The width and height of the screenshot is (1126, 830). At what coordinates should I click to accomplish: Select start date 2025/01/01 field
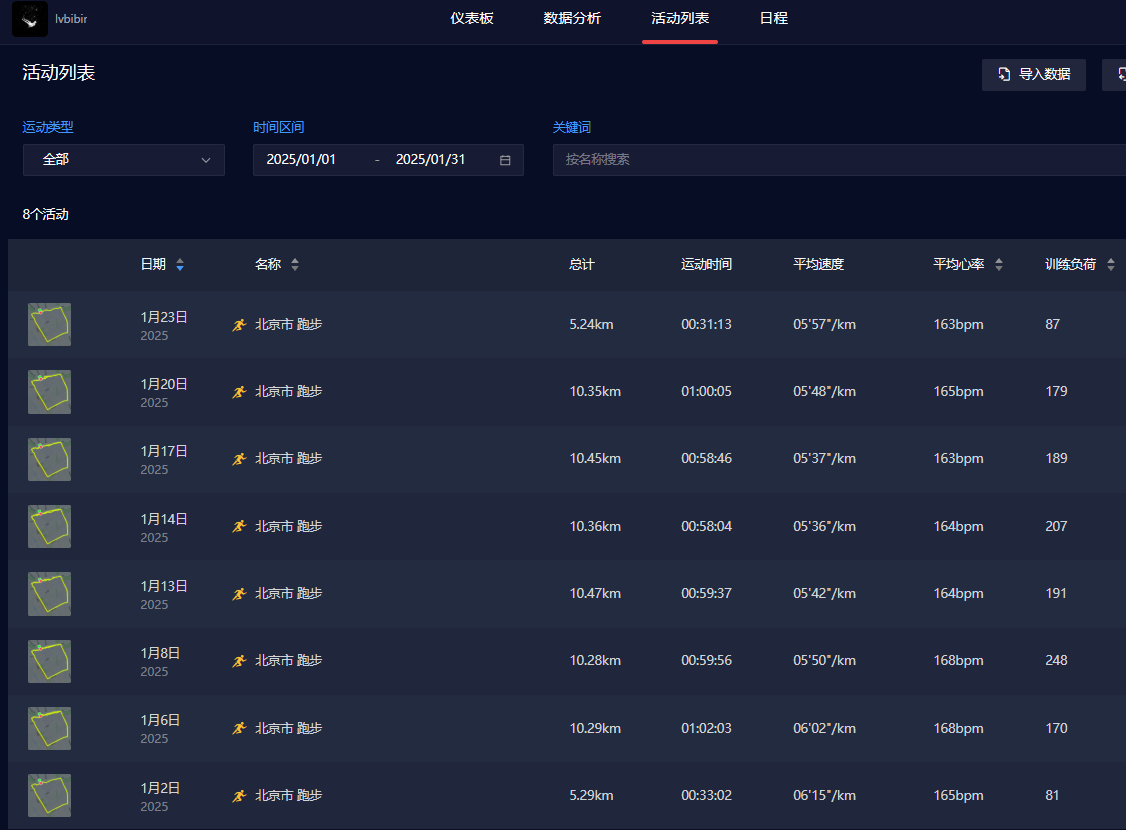pos(301,160)
